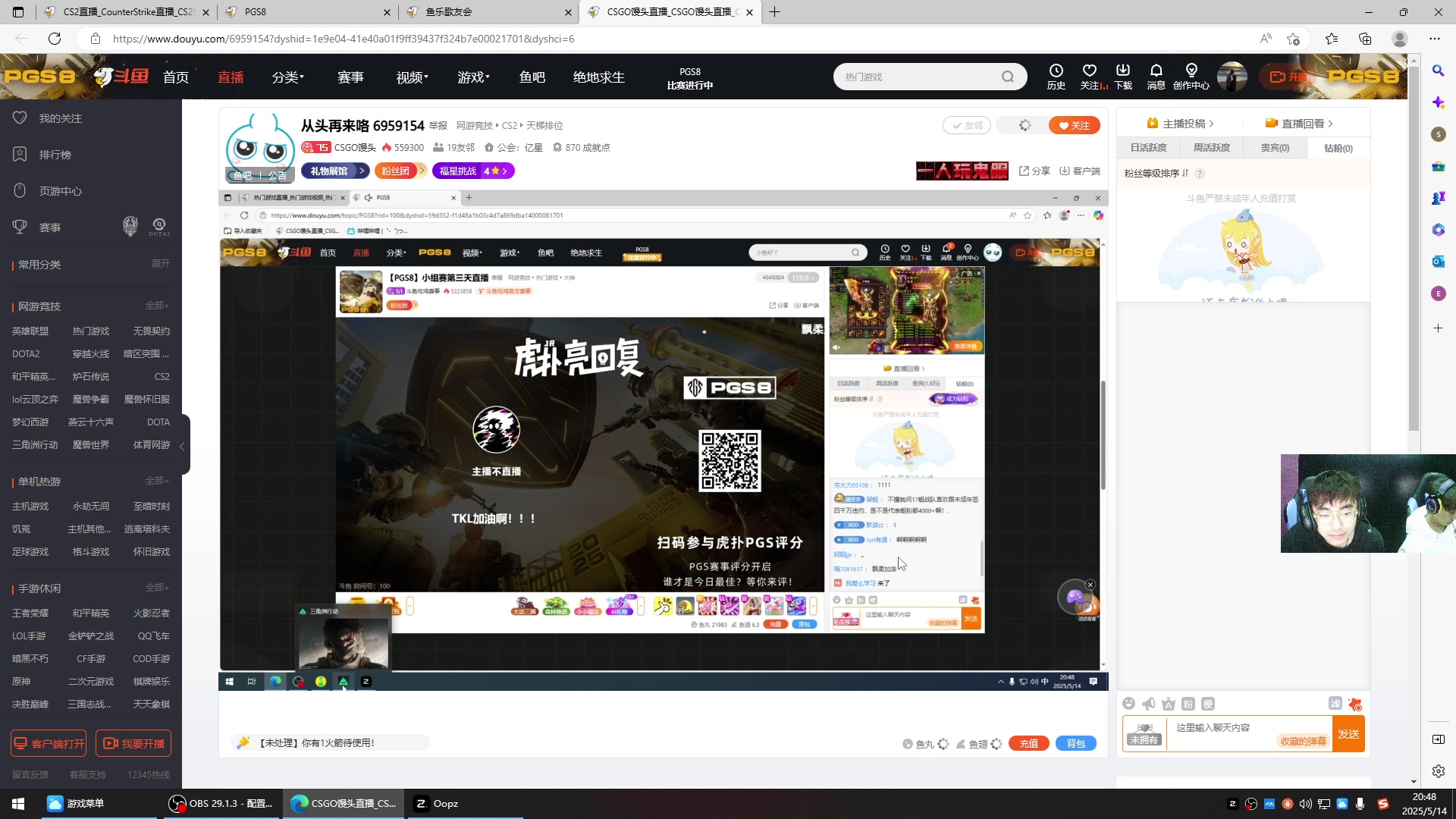Switch to the 周活跃度 tab
The image size is (1456, 819).
pyautogui.click(x=1212, y=148)
